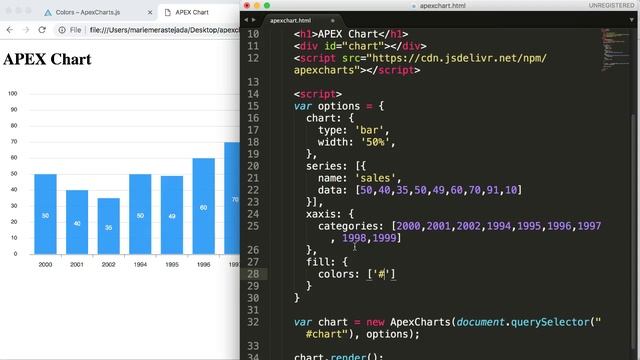The width and height of the screenshot is (640, 360).
Task: Click the next tab arrow in Sublime
Action: pyautogui.click(x=253, y=20)
